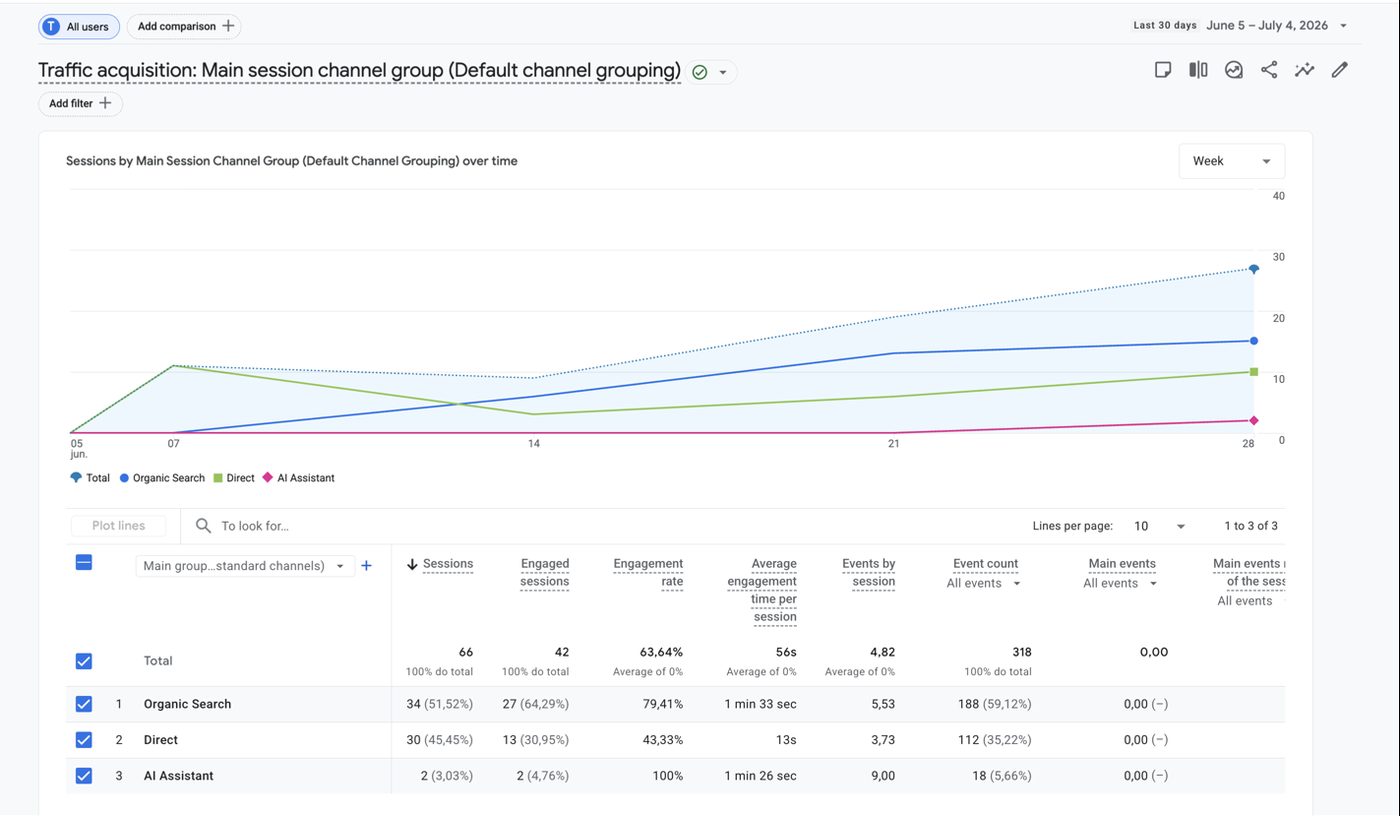Uncheck the Organic Search row checkbox

tap(84, 704)
